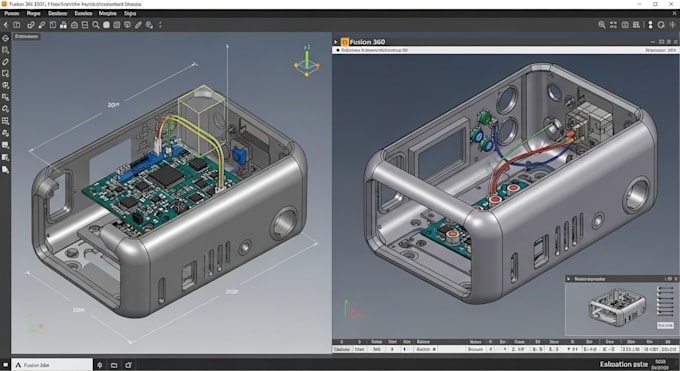
Task: Click the slanted pencil icon in the left sidebar
Action: (x=5, y=62)
